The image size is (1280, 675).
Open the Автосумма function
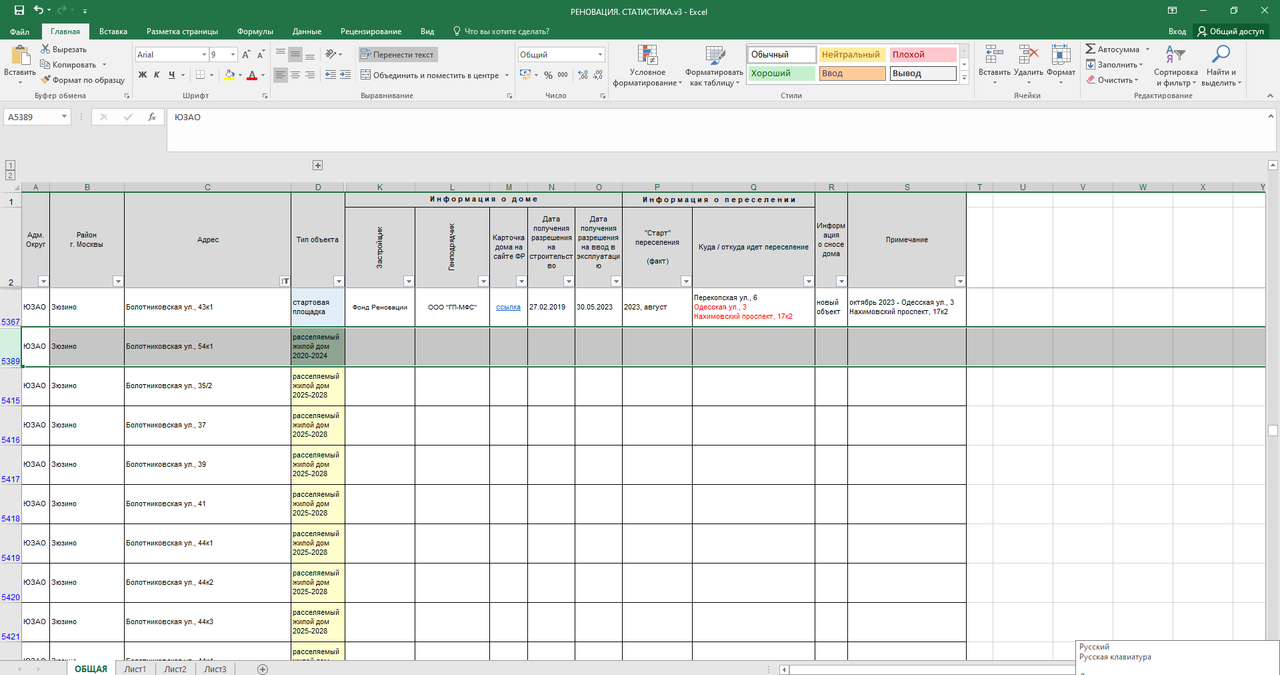click(1118, 49)
